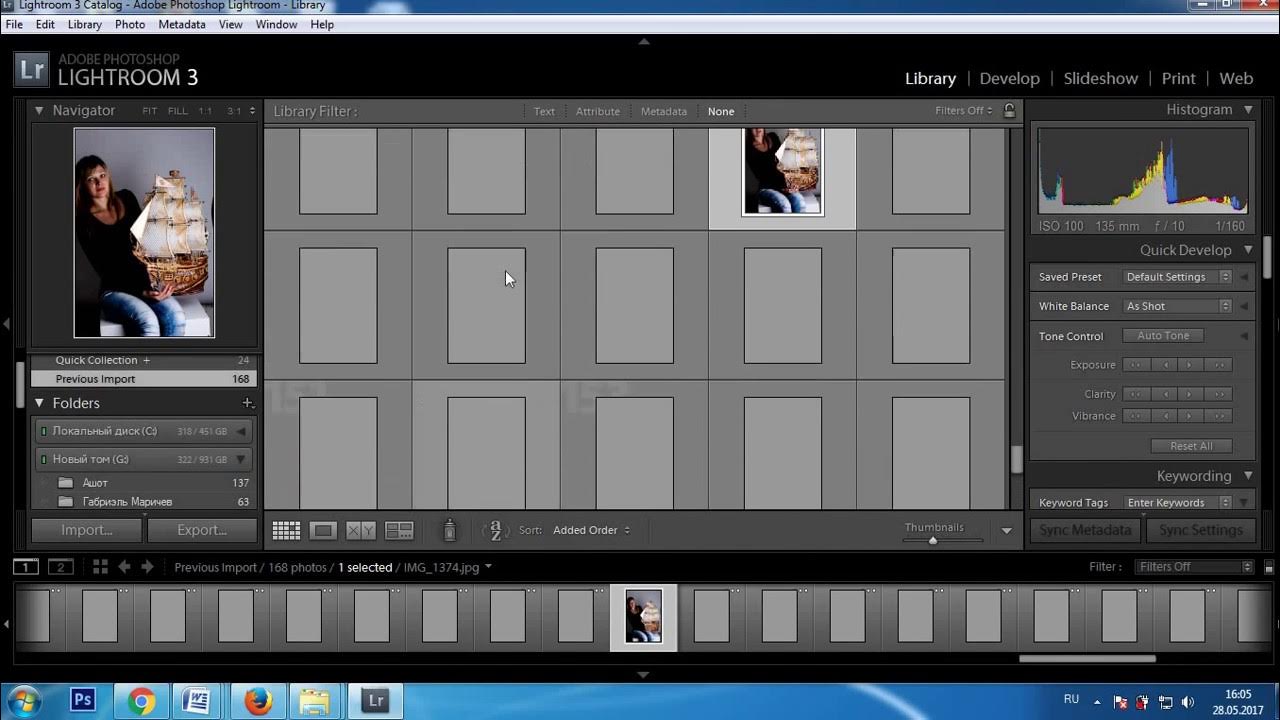This screenshot has height=720, width=1280.
Task: Go forward with filmstrip right arrow
Action: coord(147,567)
